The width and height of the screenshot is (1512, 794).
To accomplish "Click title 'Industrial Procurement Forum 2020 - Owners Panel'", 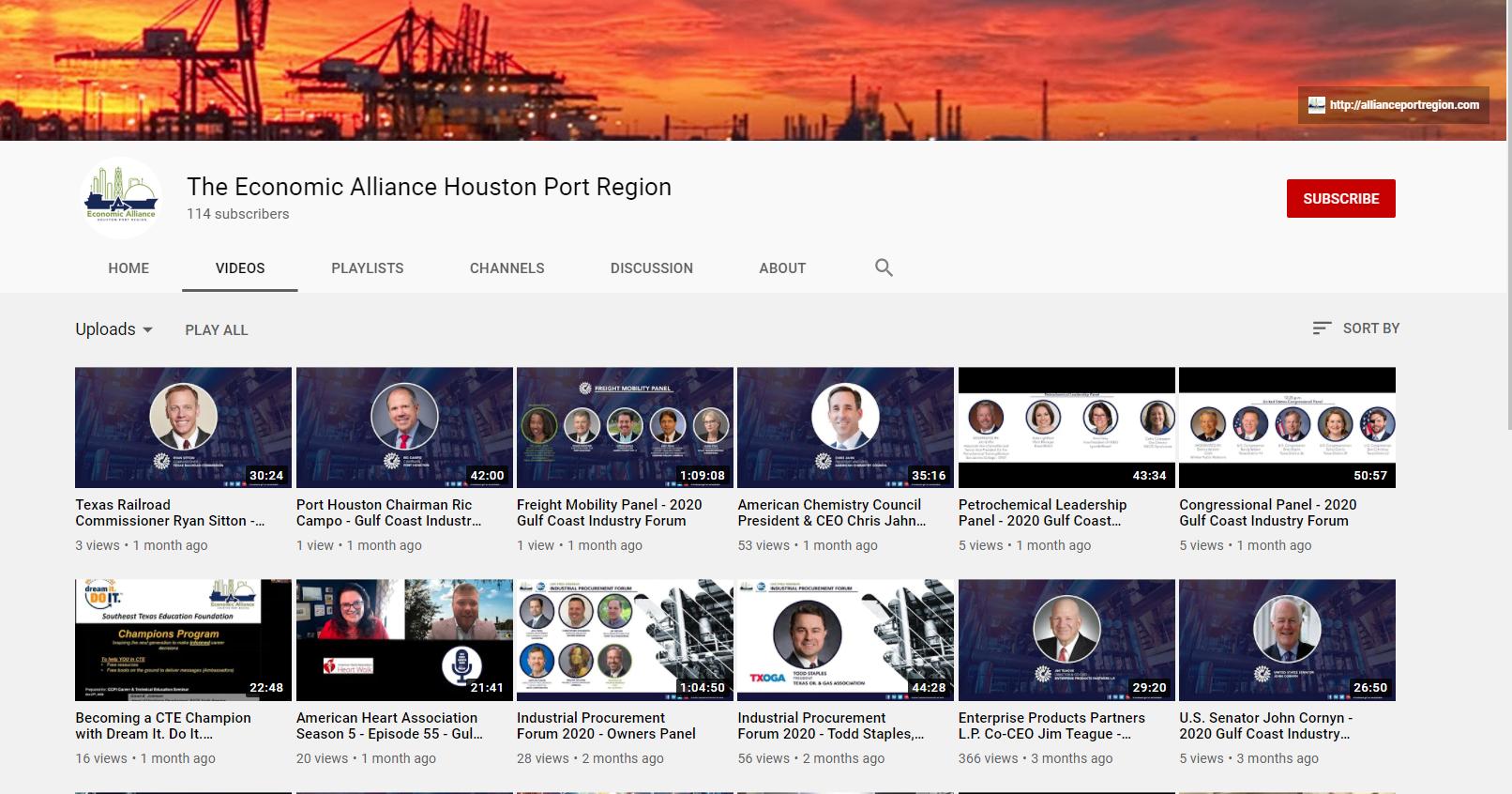I will tap(607, 725).
